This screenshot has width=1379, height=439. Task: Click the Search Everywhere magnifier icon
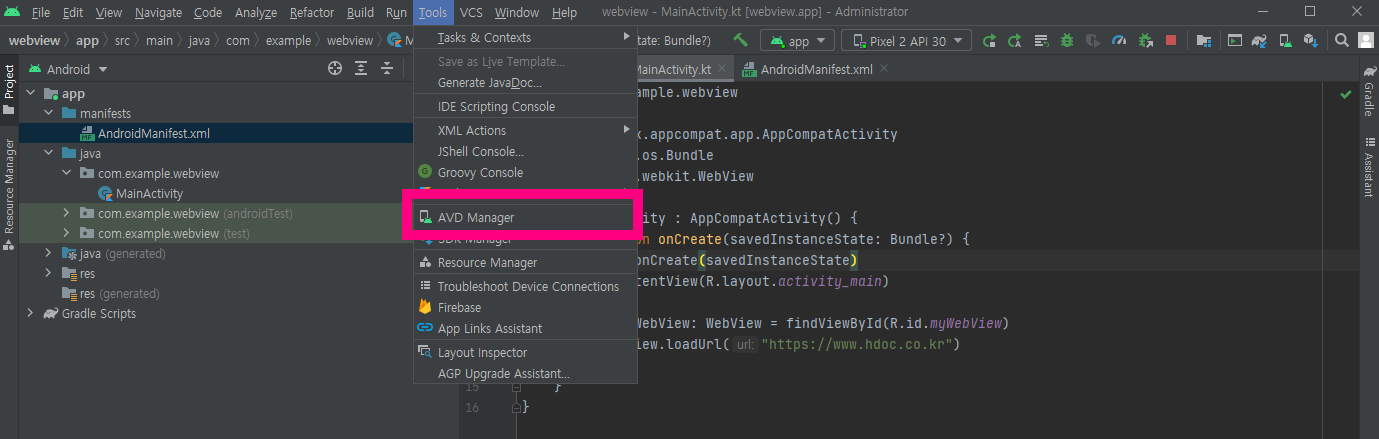1342,41
